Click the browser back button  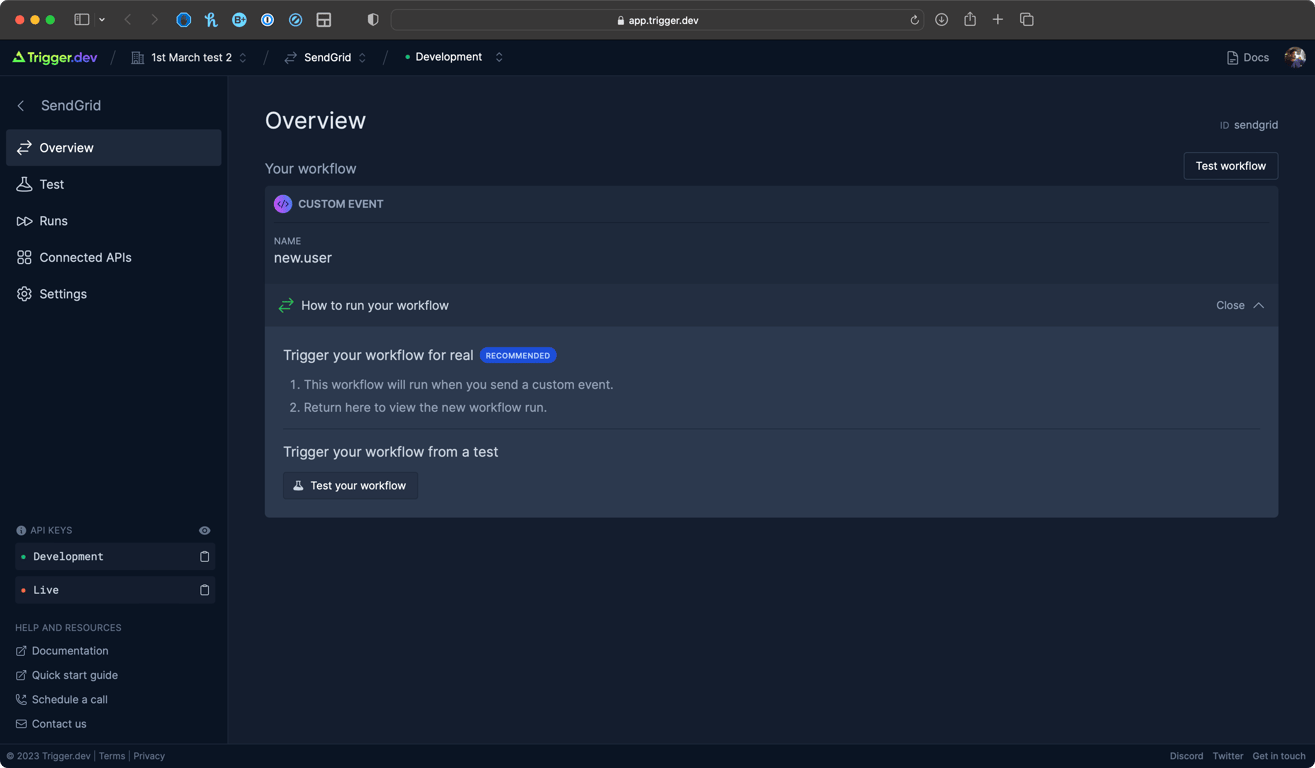128,20
